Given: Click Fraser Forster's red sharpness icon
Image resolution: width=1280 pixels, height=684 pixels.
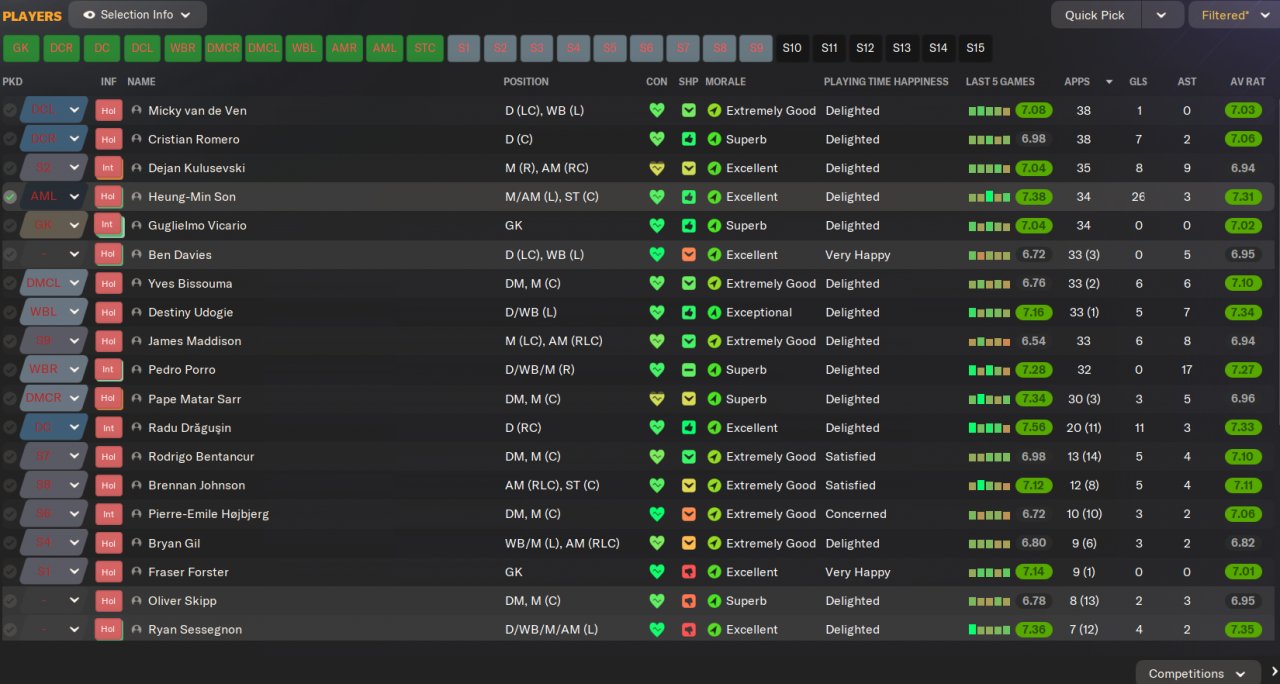Looking at the screenshot, I should 689,572.
